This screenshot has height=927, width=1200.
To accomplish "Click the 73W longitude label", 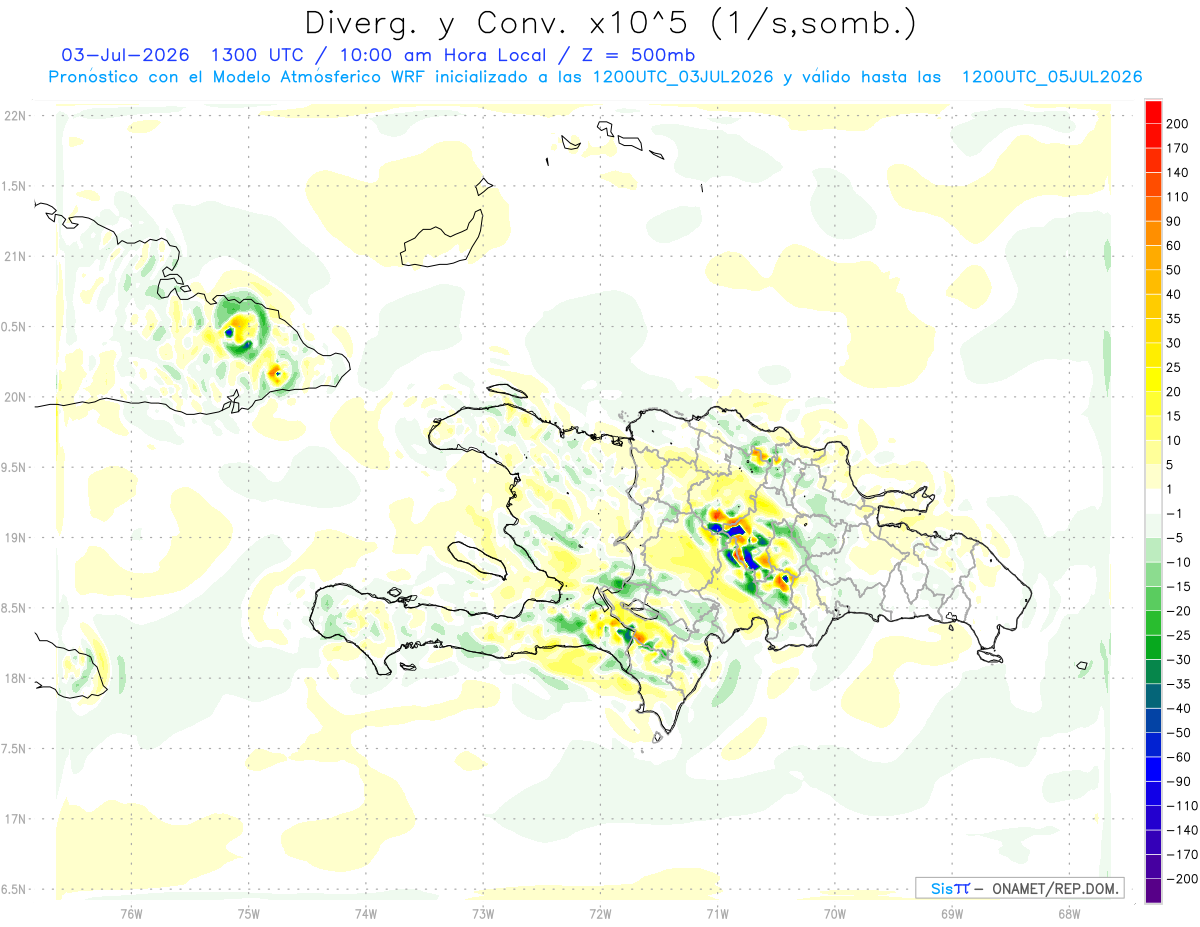I will pyautogui.click(x=483, y=913).
